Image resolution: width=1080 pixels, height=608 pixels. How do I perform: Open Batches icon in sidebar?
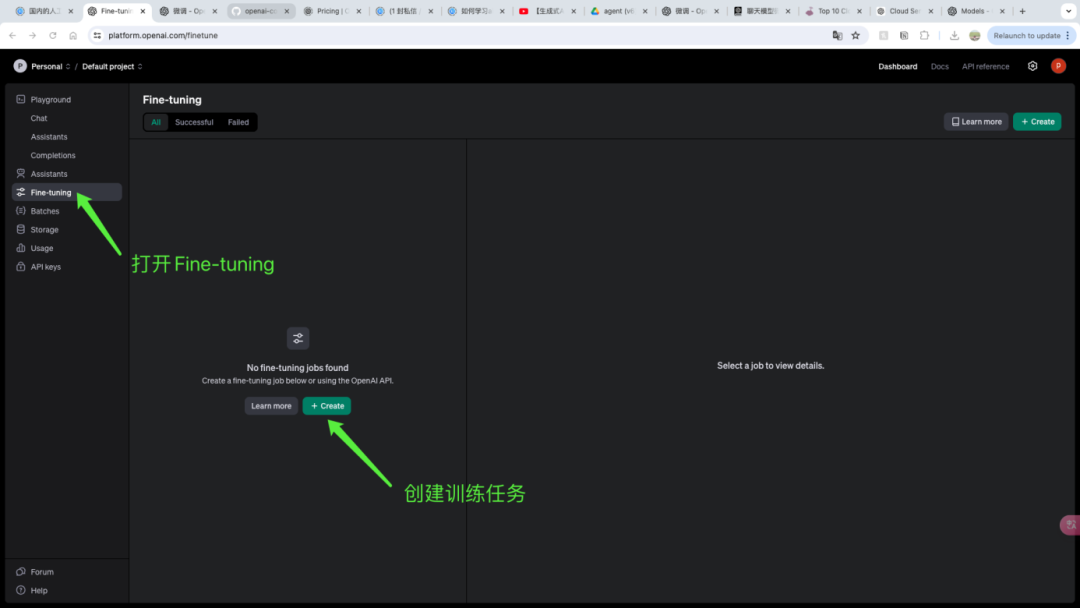click(x=21, y=211)
